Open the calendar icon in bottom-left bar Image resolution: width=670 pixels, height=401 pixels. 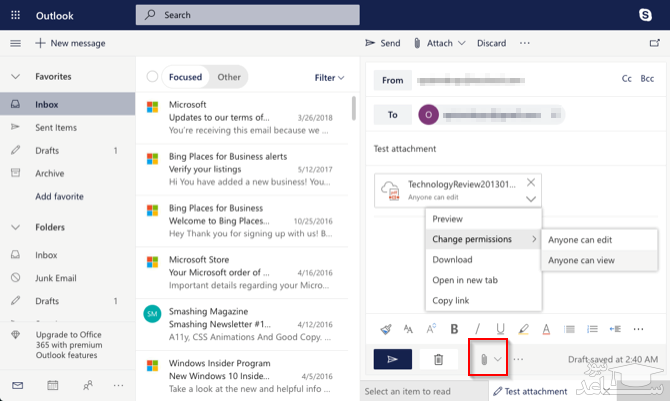52,385
